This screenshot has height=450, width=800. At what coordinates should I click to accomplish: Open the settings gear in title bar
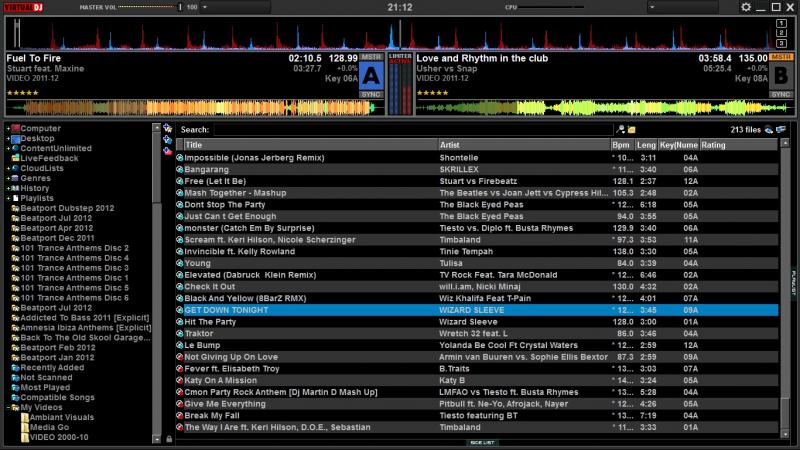(x=745, y=7)
